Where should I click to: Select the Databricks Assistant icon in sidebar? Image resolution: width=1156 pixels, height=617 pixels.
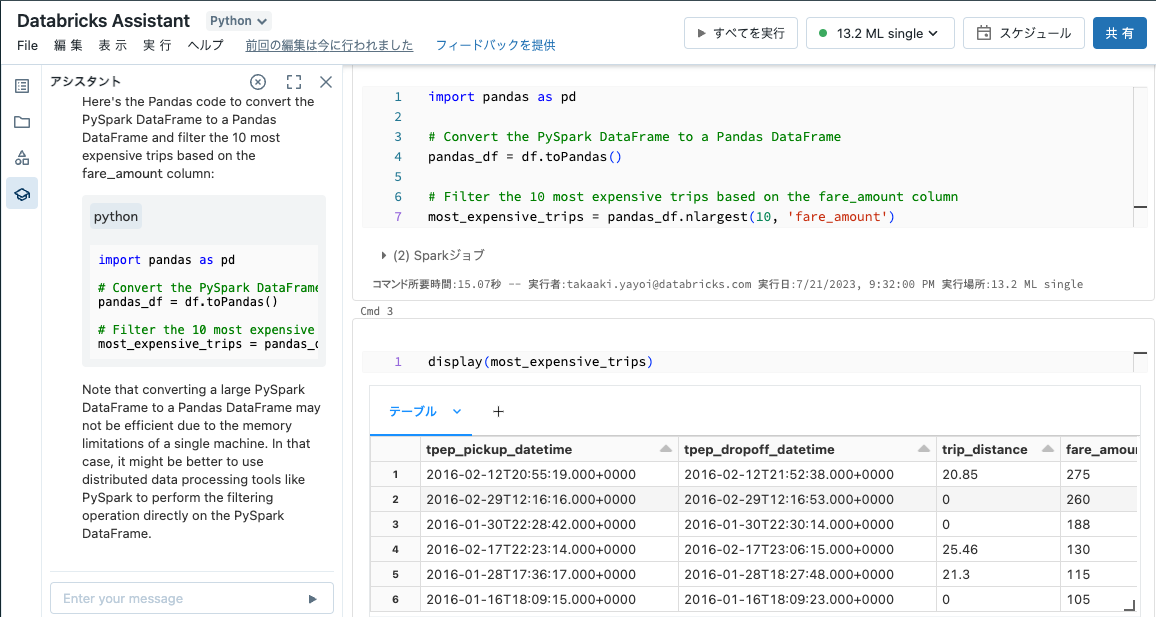pyautogui.click(x=22, y=193)
